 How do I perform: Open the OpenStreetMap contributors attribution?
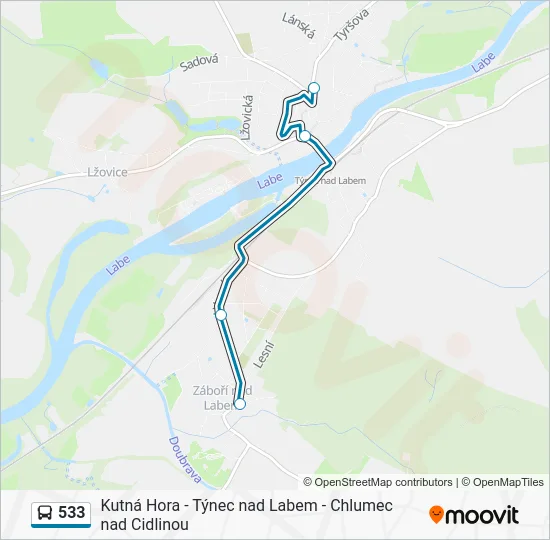click(x=378, y=482)
